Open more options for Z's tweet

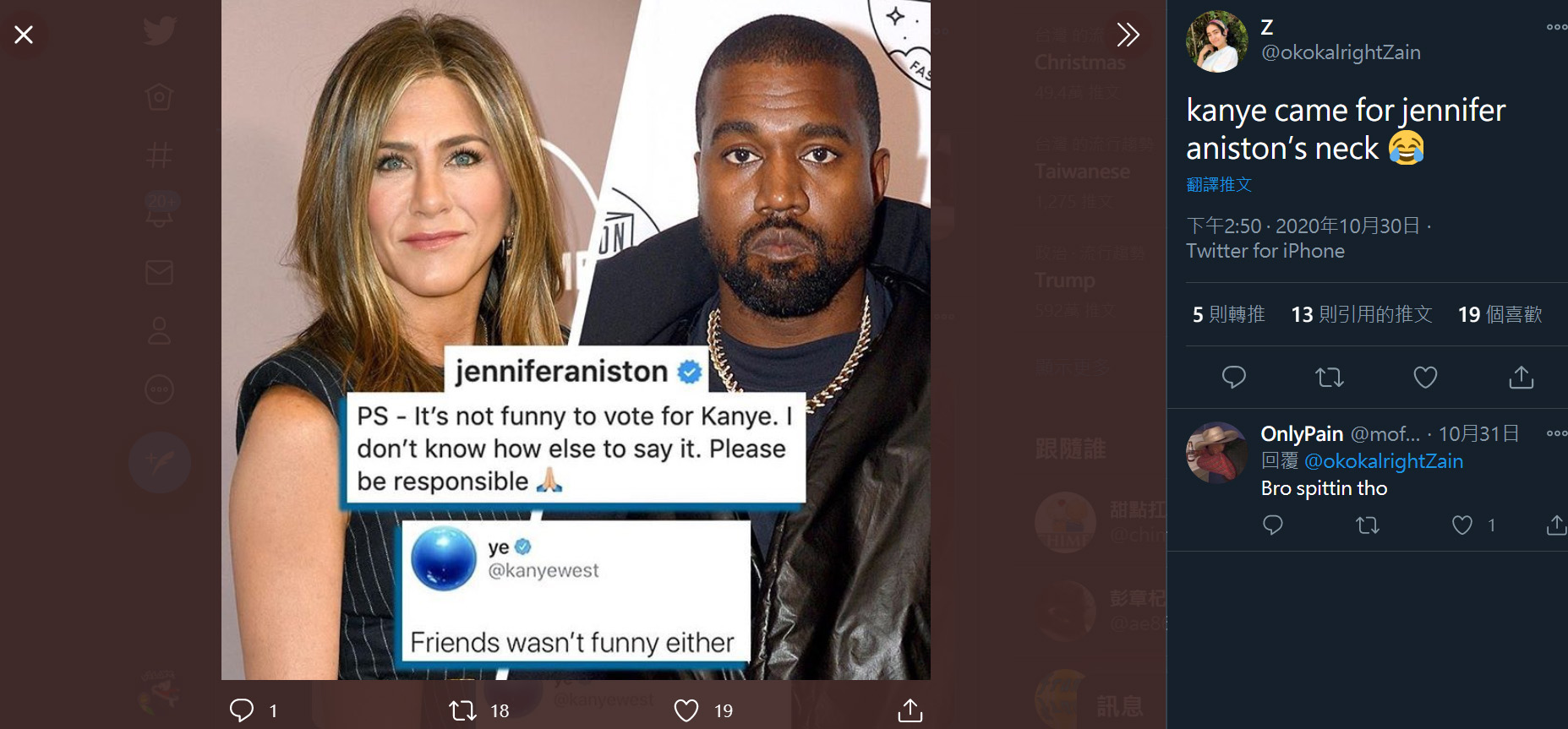(x=1556, y=27)
